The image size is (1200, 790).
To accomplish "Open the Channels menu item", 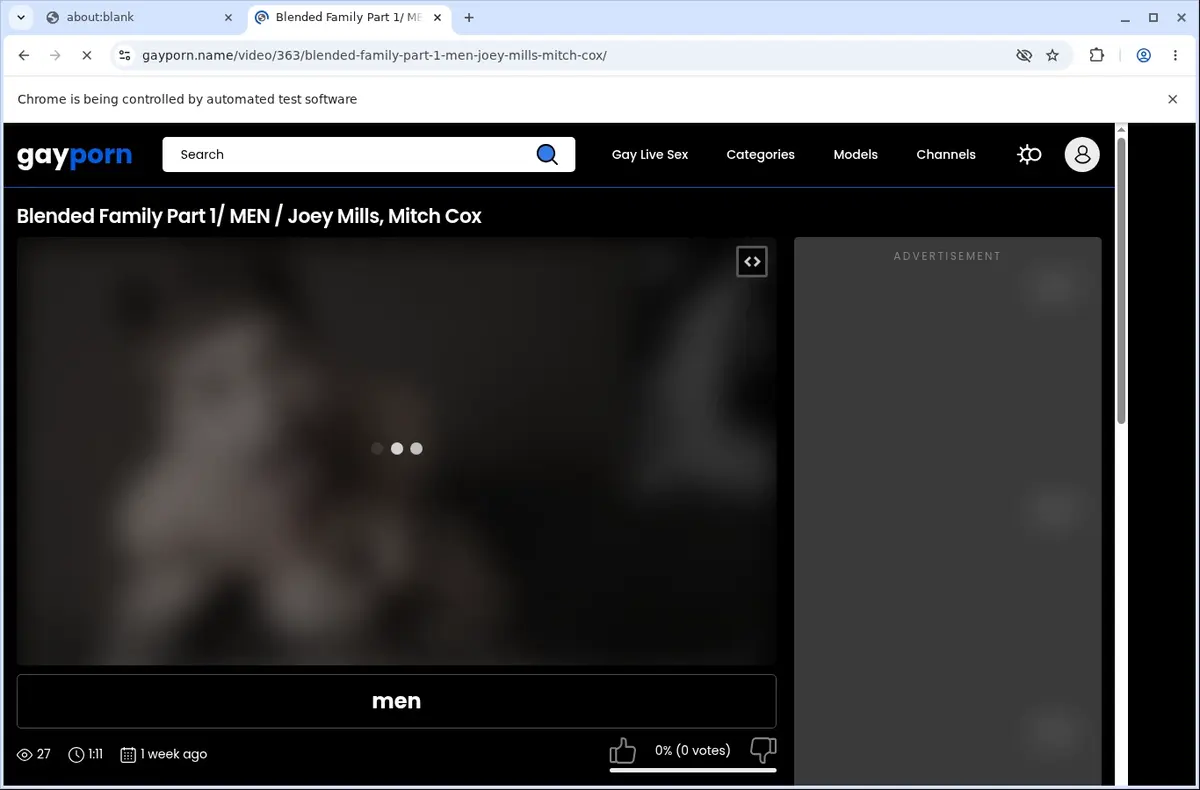I will tap(946, 154).
